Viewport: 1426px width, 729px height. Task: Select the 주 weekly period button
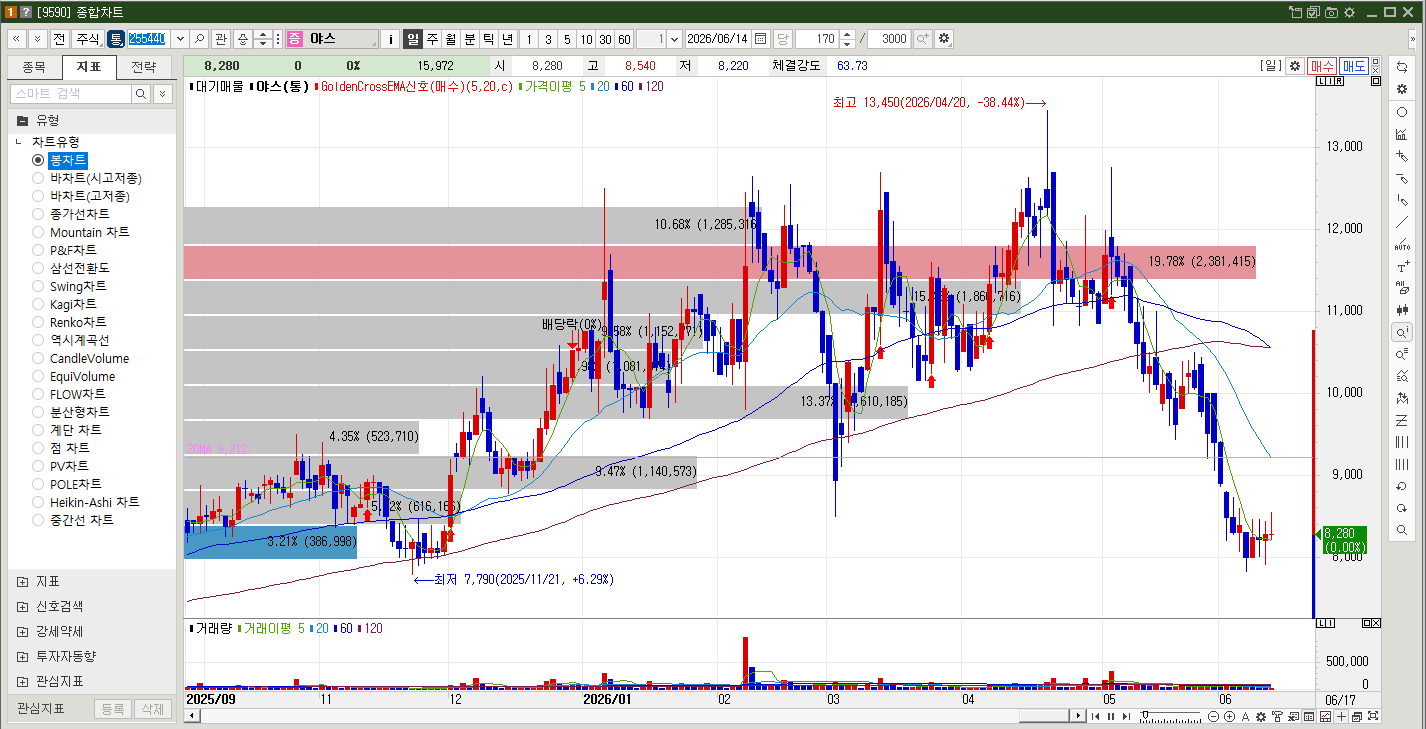click(432, 39)
